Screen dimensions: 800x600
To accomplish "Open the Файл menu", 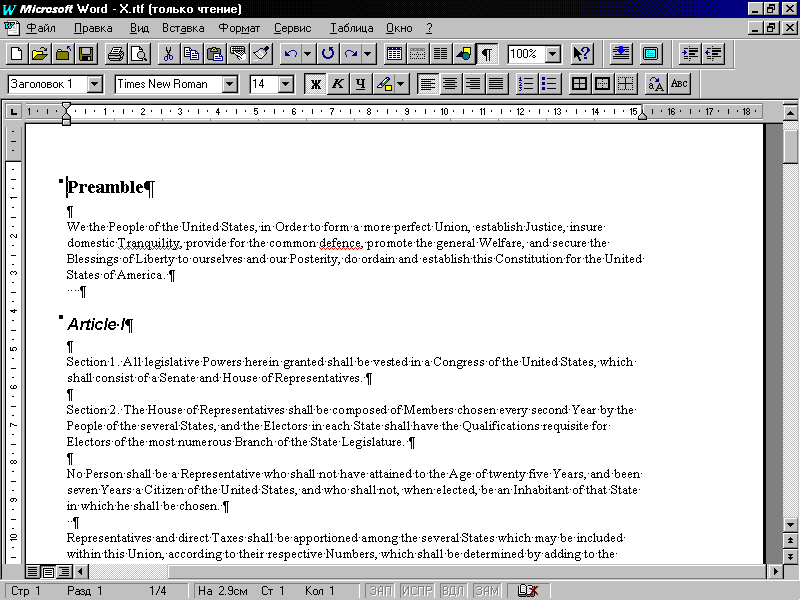I will [41, 28].
